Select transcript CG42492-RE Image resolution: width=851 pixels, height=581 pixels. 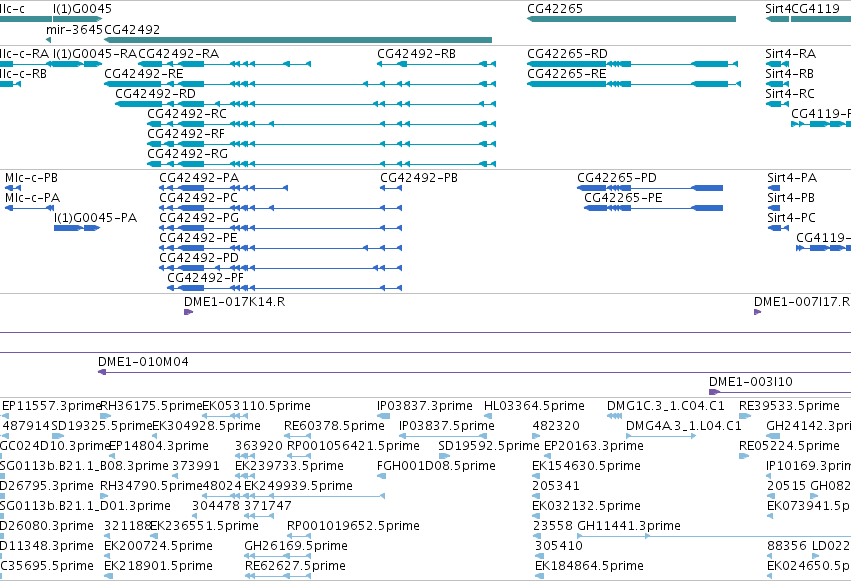300,84
